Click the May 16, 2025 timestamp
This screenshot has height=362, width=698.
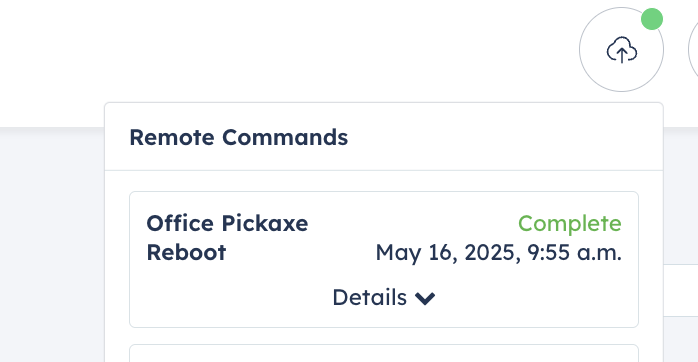click(x=448, y=253)
